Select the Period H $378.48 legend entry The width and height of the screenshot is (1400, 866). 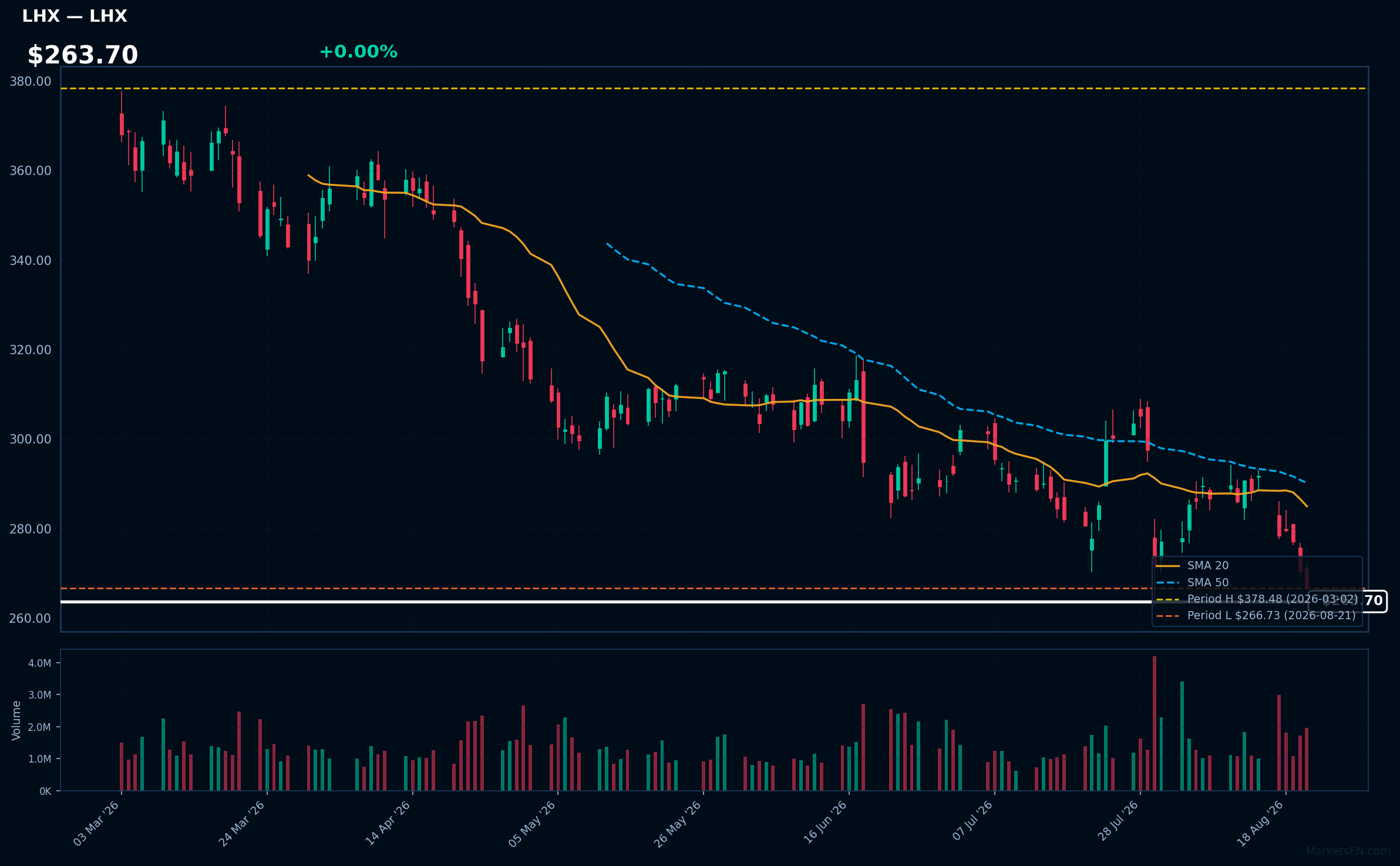pos(1257,599)
